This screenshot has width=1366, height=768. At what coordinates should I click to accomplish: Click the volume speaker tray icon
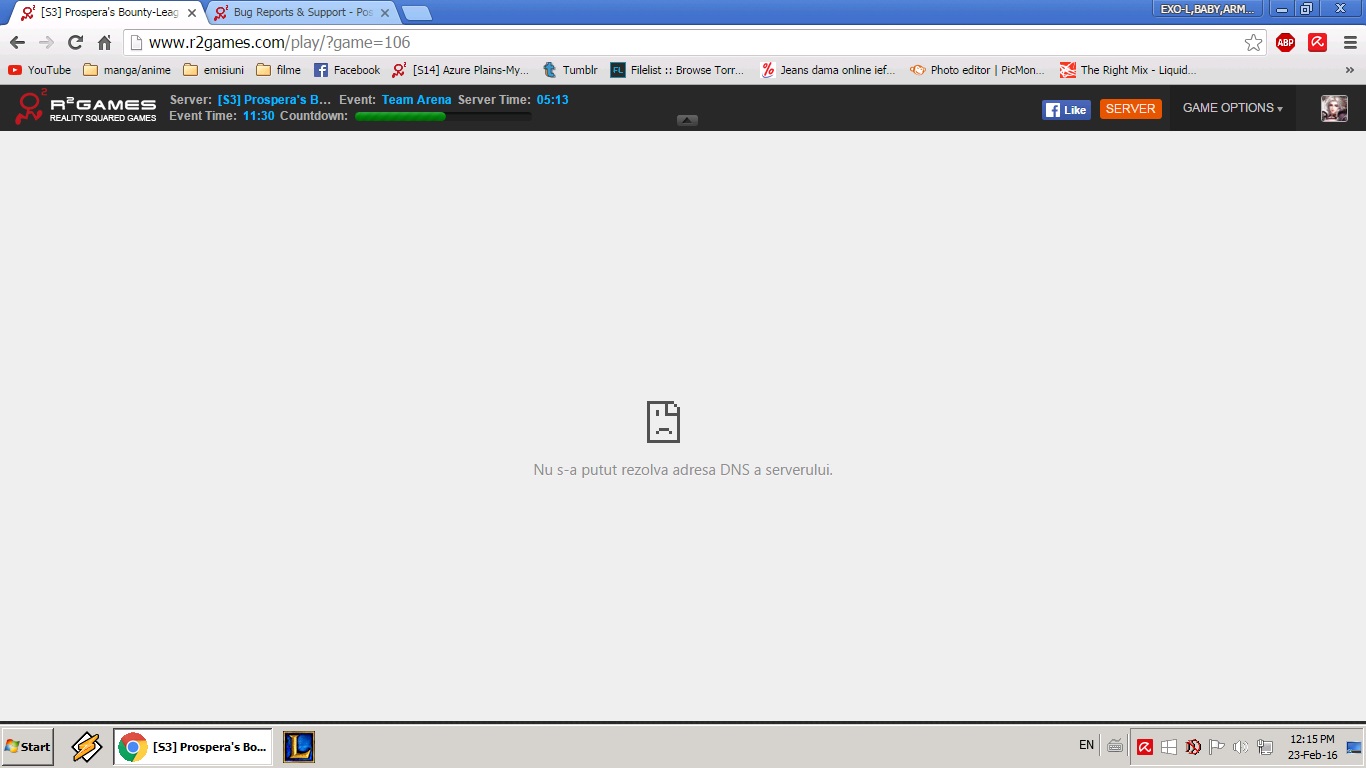coord(1240,747)
